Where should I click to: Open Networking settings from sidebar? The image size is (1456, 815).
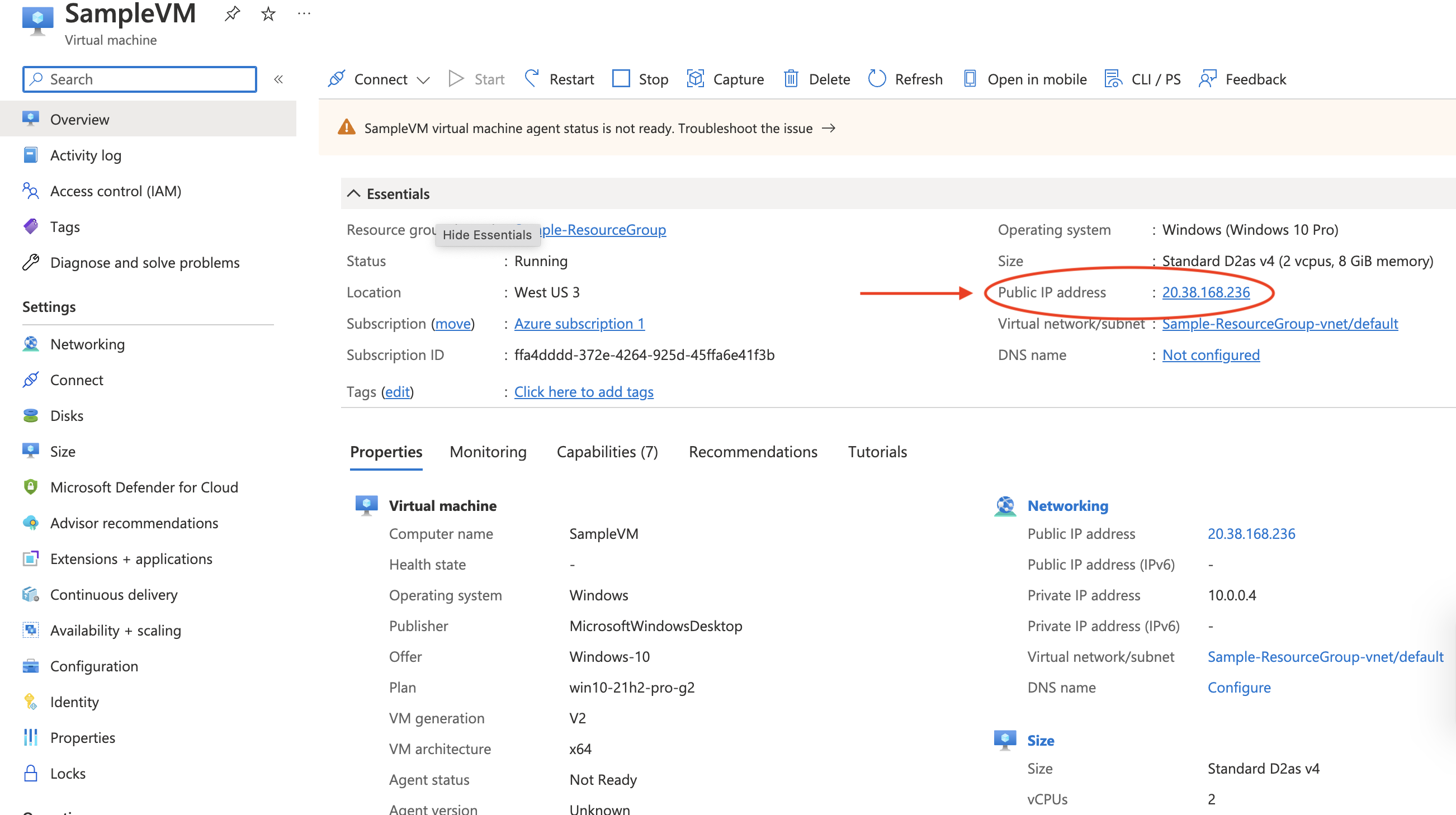point(88,344)
